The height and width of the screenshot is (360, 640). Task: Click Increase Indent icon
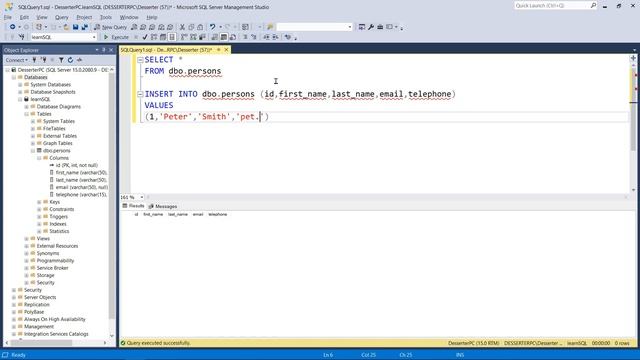[276, 37]
